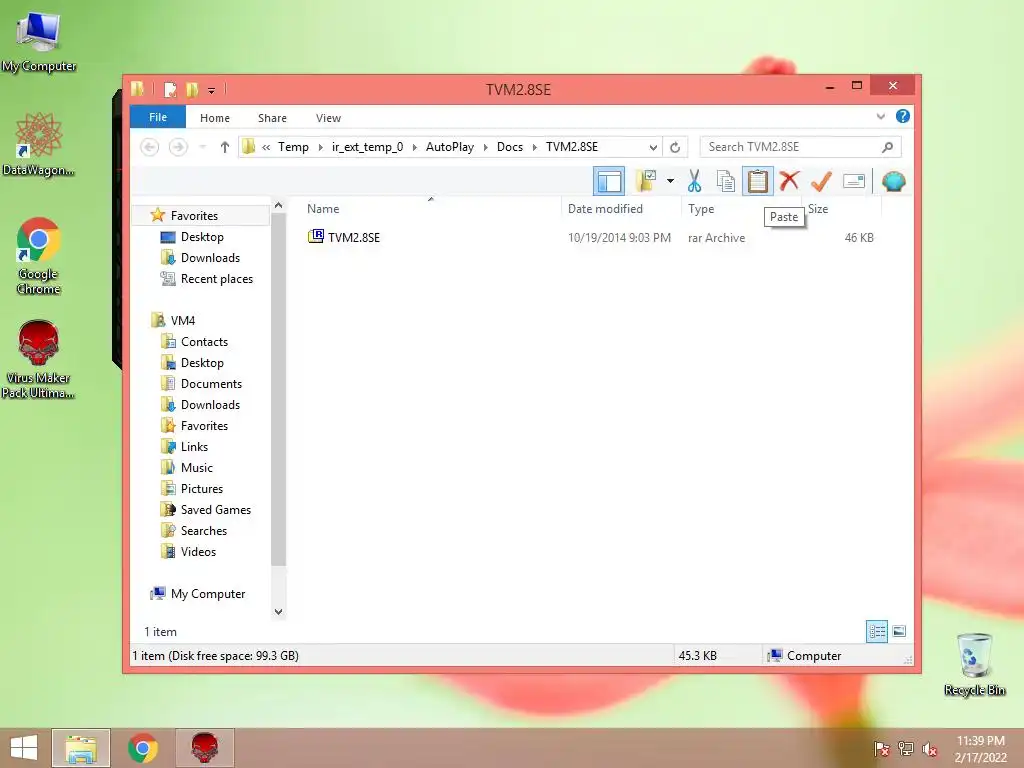The height and width of the screenshot is (768, 1024).
Task: Open Chrome from the taskbar
Action: (142, 748)
